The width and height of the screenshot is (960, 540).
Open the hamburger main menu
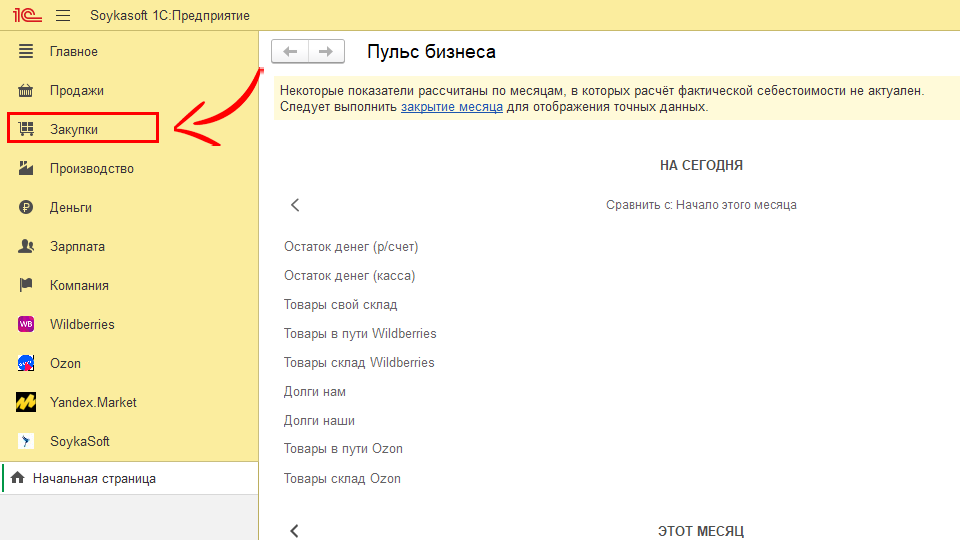click(63, 16)
